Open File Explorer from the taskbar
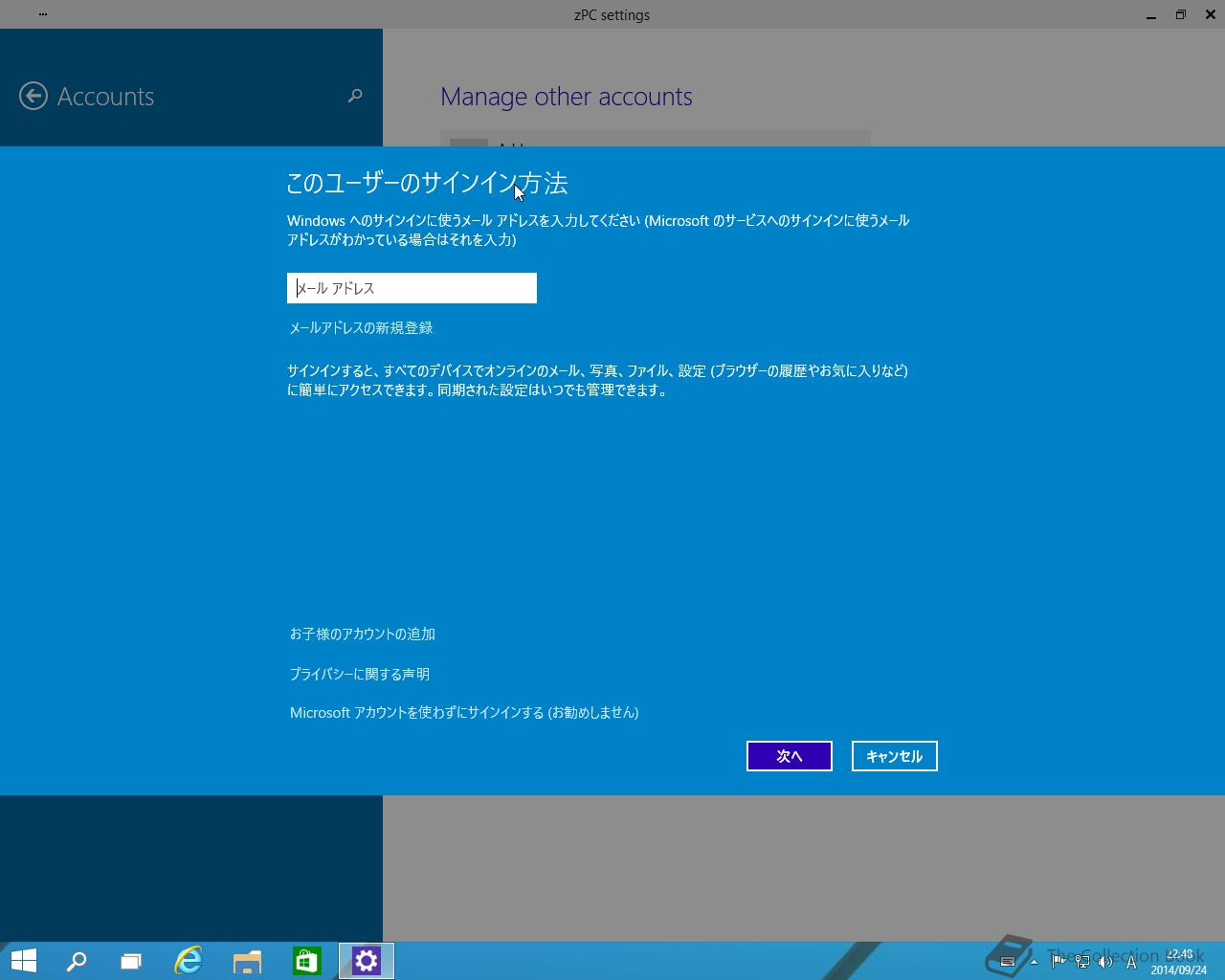 [x=247, y=961]
